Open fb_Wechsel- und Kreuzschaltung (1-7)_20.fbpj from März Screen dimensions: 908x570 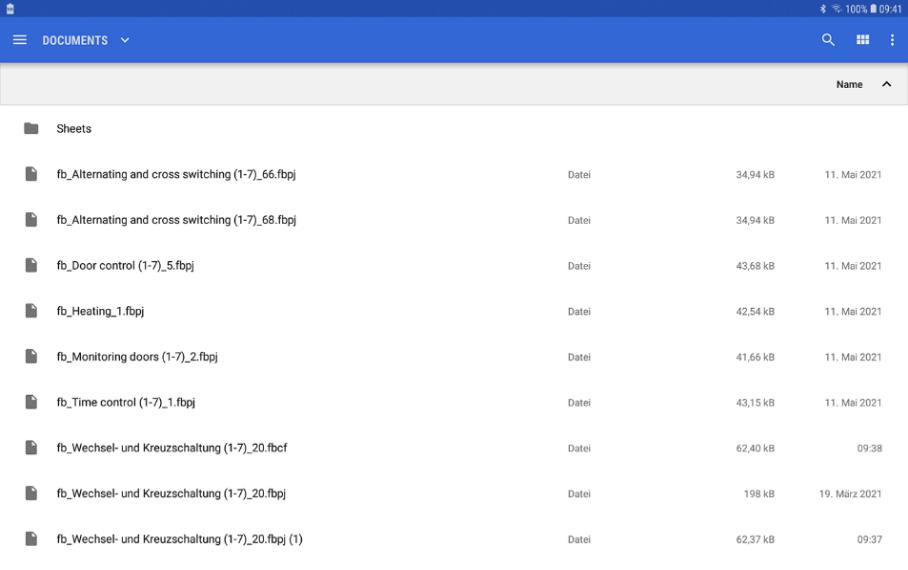pos(171,494)
